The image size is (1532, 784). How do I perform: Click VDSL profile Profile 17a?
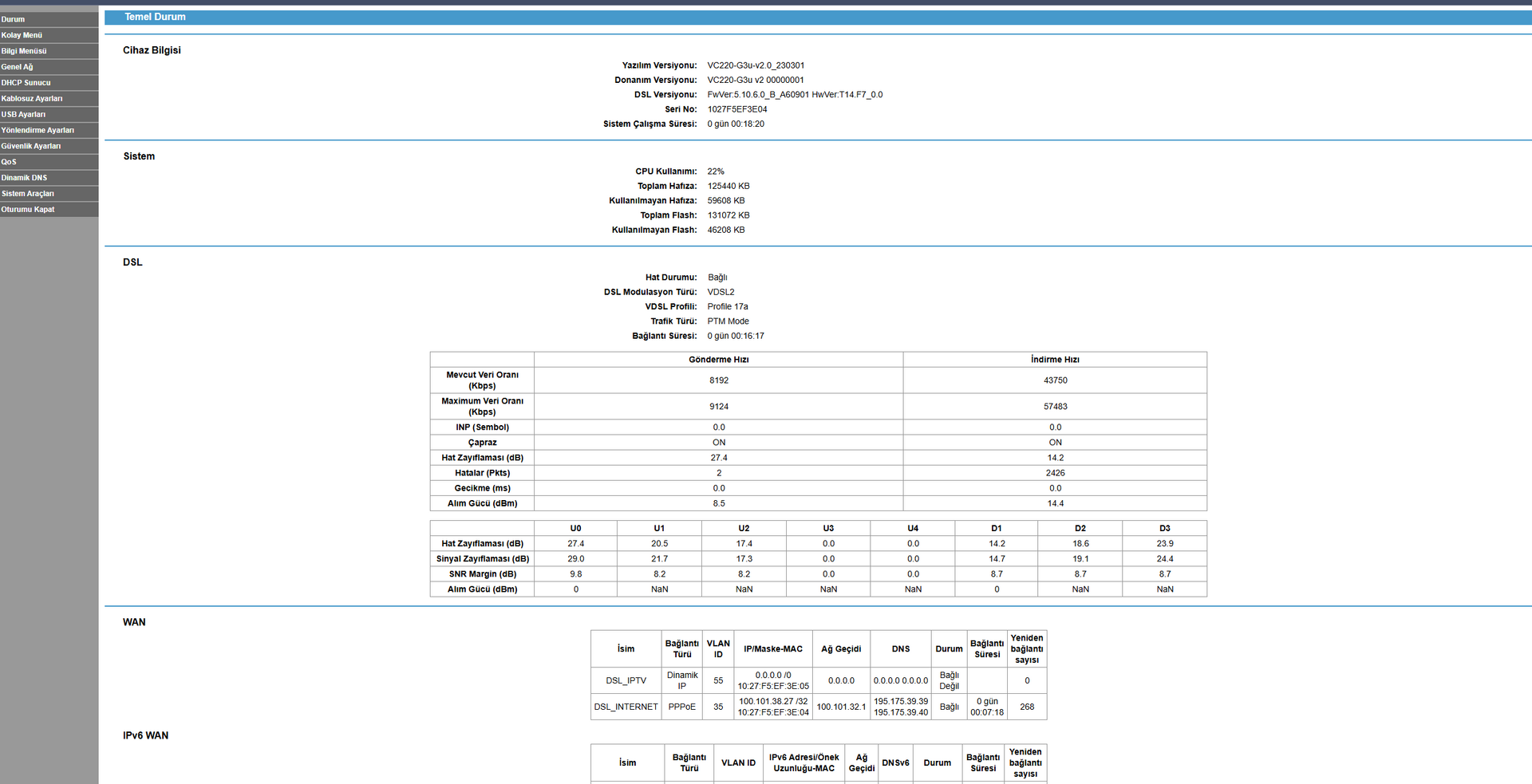(728, 306)
